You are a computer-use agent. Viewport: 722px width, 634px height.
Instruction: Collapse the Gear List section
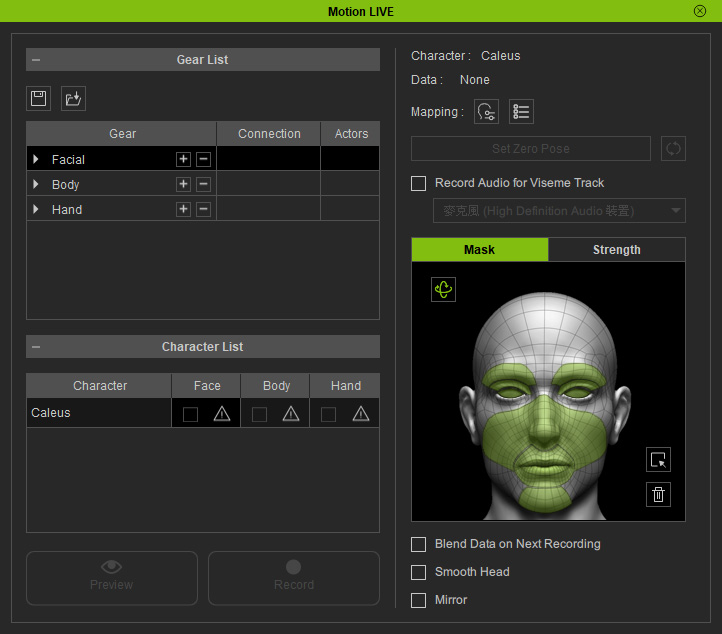click(x=36, y=60)
